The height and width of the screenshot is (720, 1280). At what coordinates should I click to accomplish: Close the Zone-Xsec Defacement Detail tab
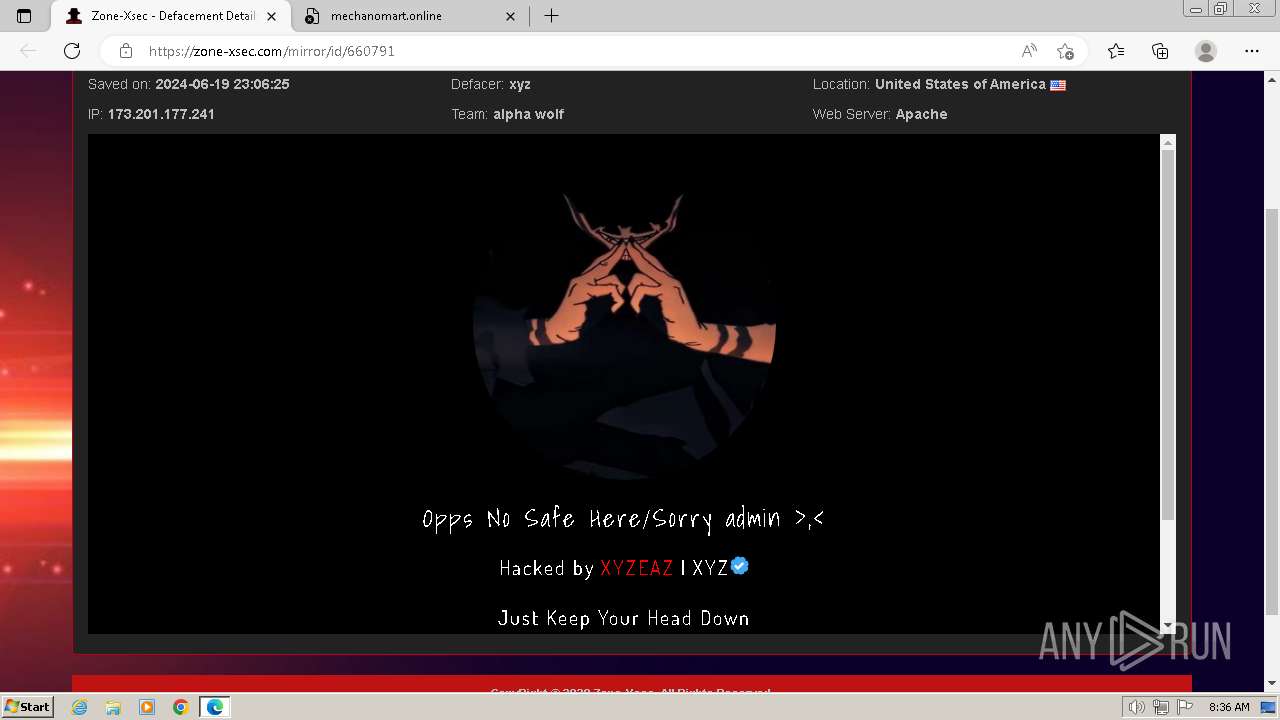pos(271,16)
